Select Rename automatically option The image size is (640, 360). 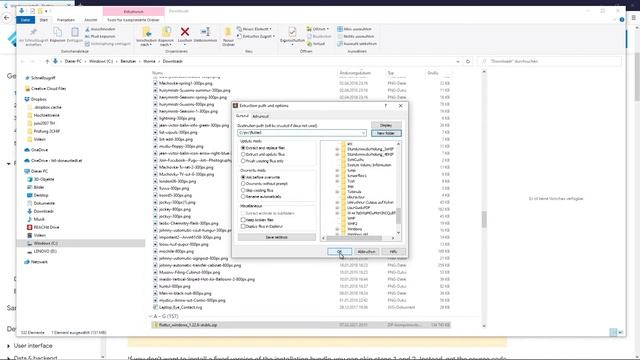261,197
